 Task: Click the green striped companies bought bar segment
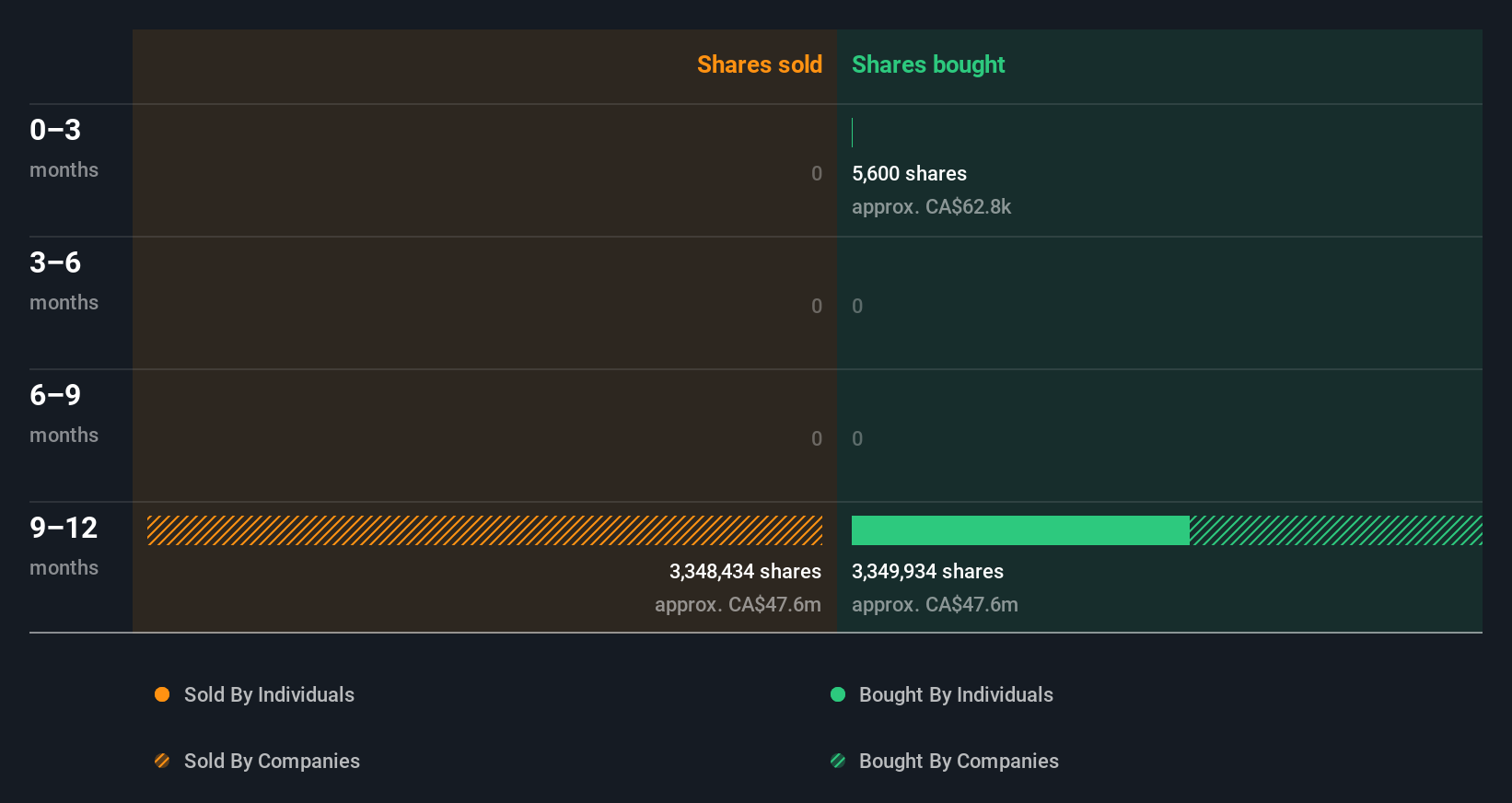click(x=1336, y=530)
